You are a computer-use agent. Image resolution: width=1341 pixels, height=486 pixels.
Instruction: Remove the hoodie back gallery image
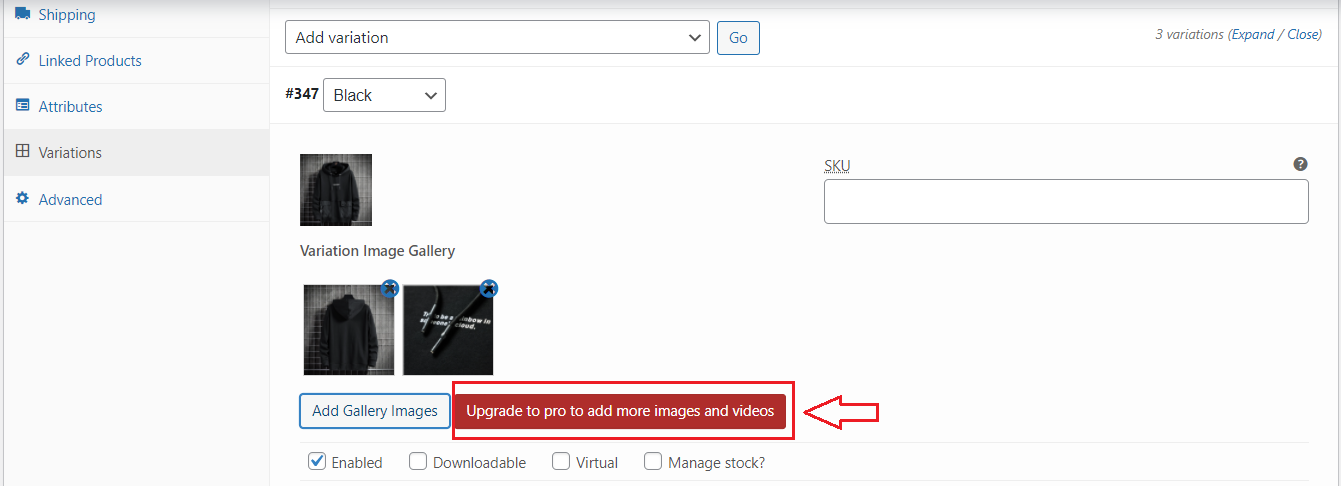coord(390,289)
